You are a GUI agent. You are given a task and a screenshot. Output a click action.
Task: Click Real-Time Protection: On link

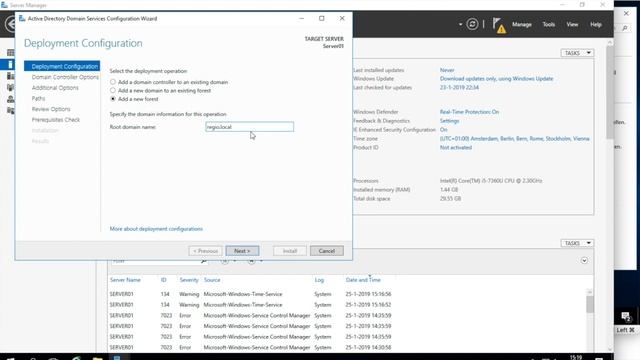[x=469, y=112]
